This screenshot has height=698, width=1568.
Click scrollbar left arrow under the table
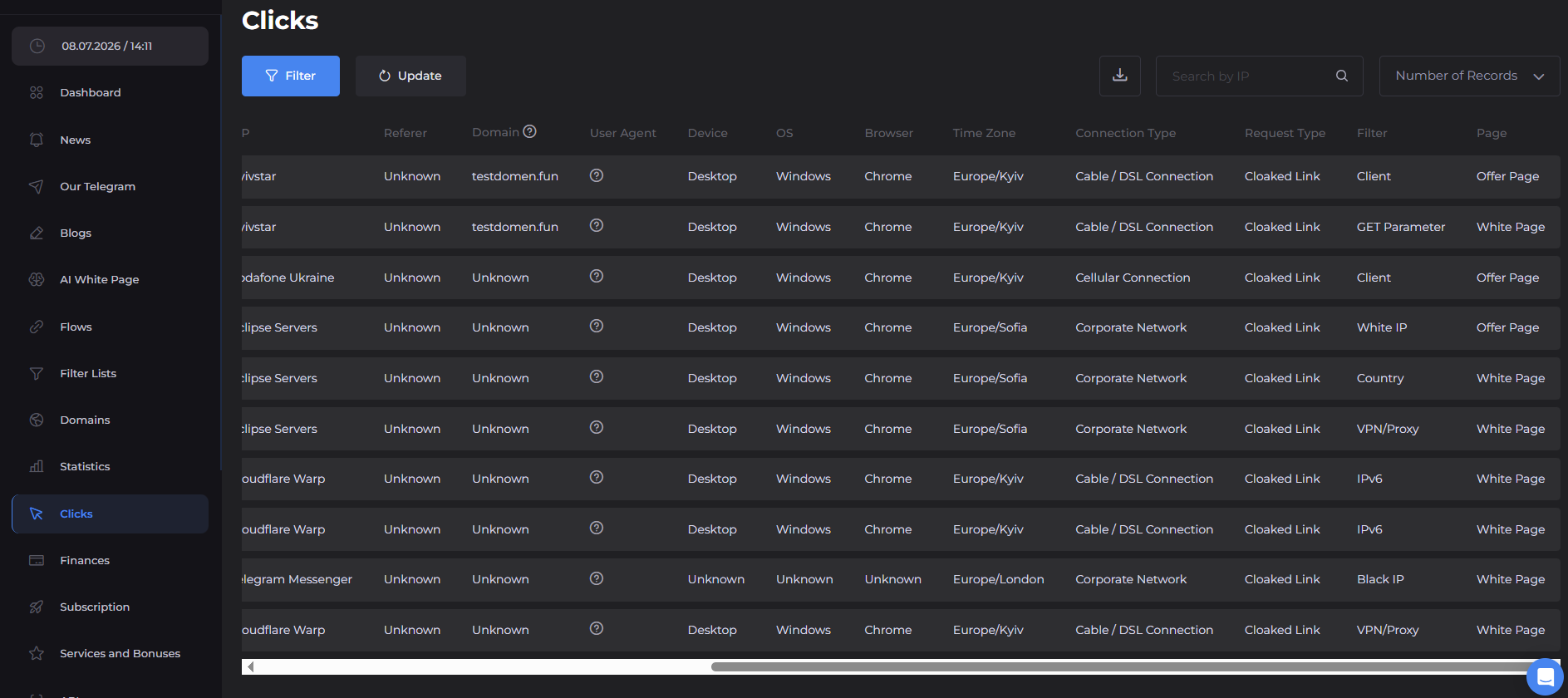coord(250,666)
